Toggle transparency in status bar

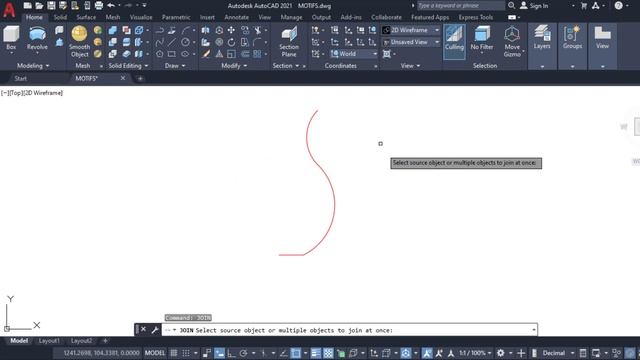click(x=328, y=353)
